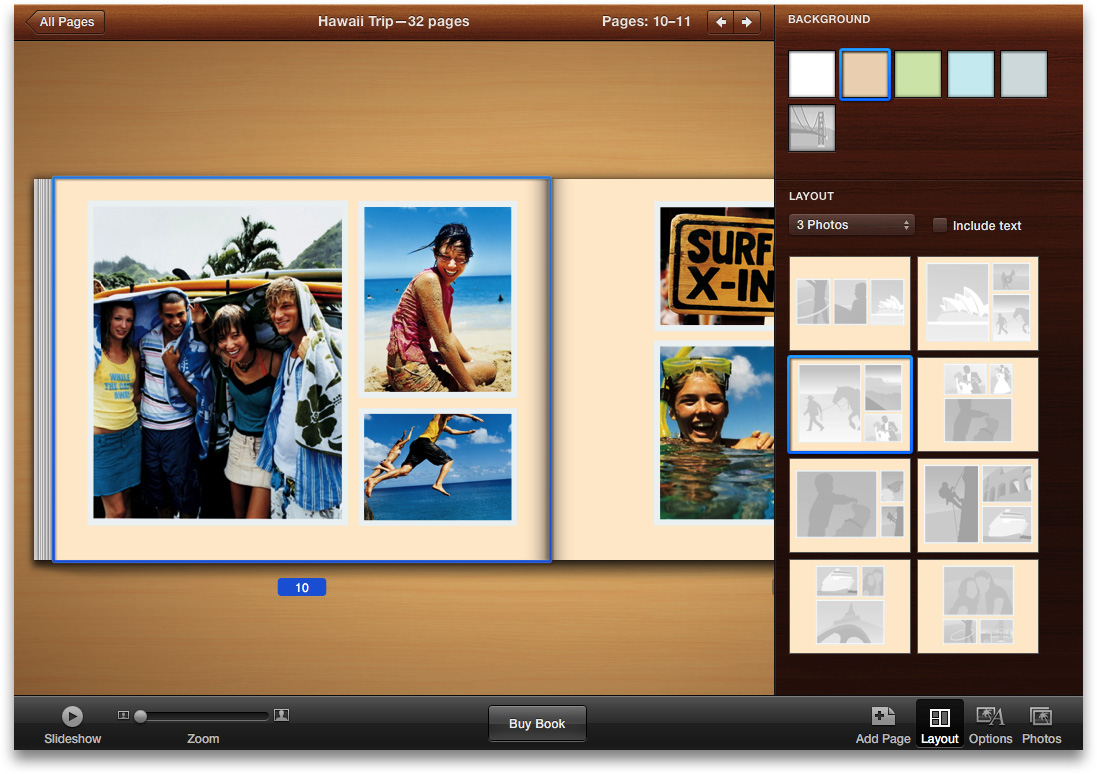Click the Add Page icon
Viewport: 1097px width, 774px height.
tap(883, 716)
